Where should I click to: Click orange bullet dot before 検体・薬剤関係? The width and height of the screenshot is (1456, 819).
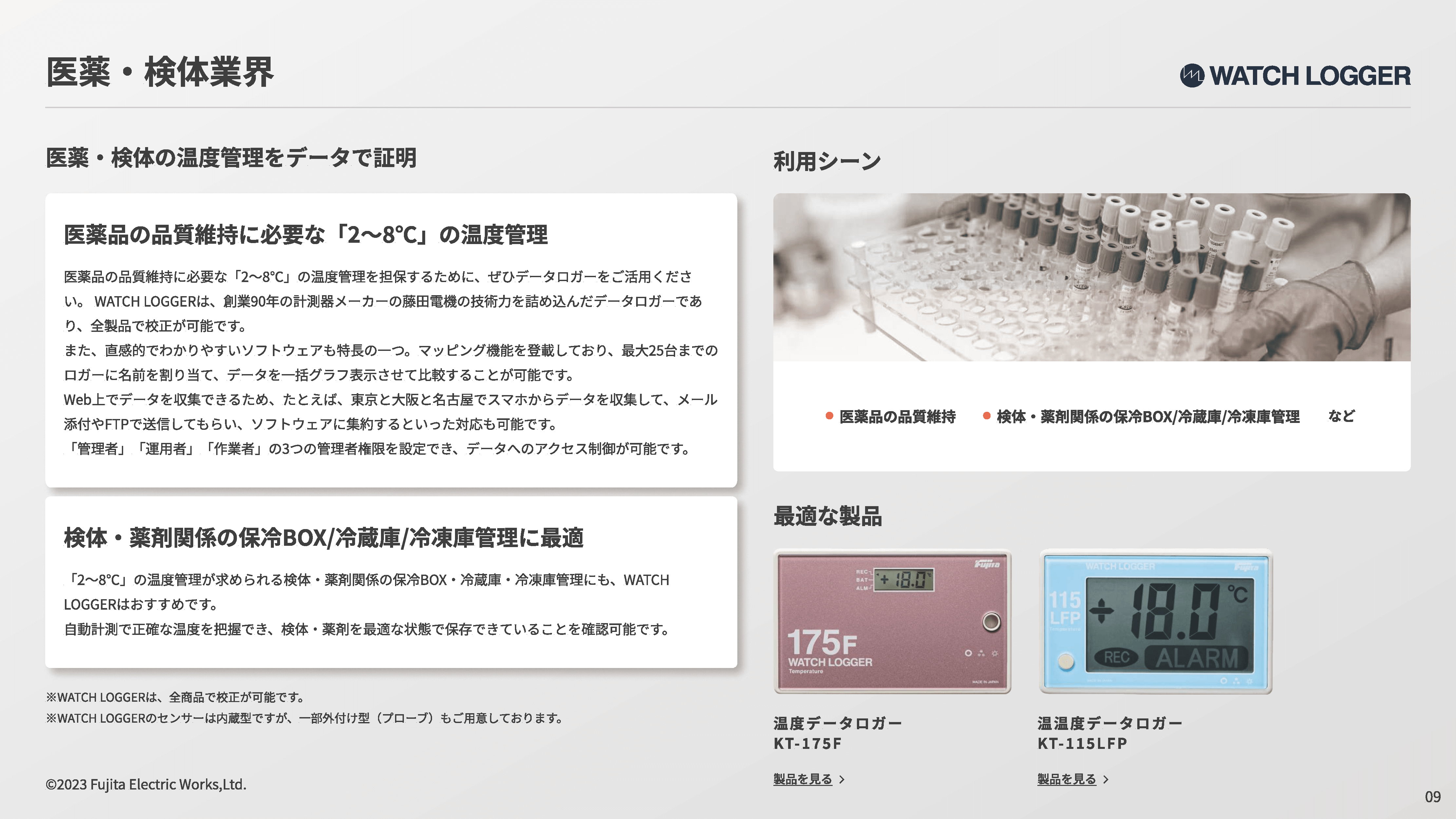coord(986,416)
